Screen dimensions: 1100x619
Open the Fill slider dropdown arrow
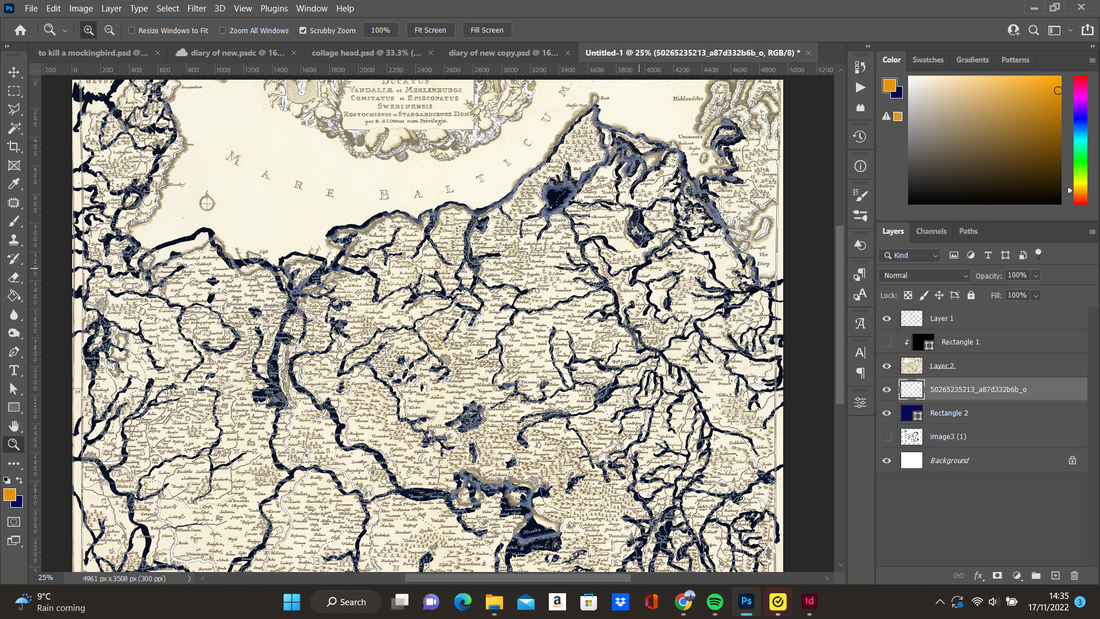pyautogui.click(x=1035, y=295)
